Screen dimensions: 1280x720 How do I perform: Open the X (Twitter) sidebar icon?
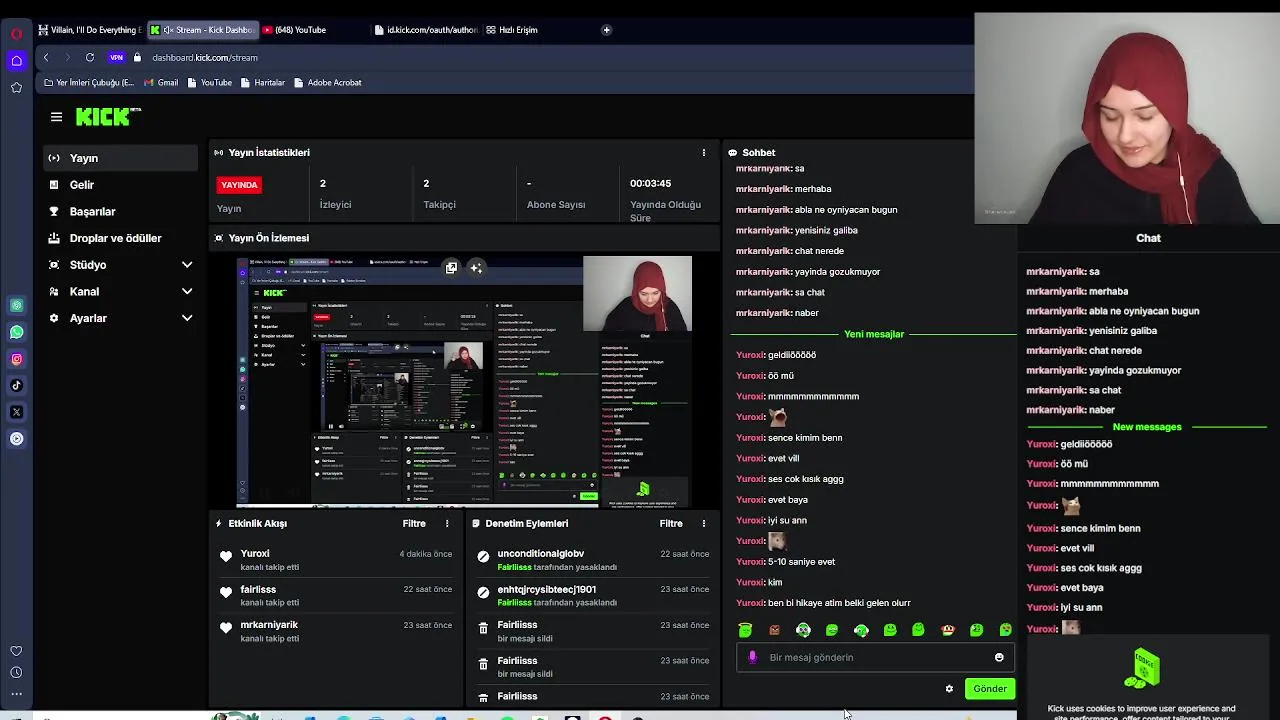(x=16, y=412)
